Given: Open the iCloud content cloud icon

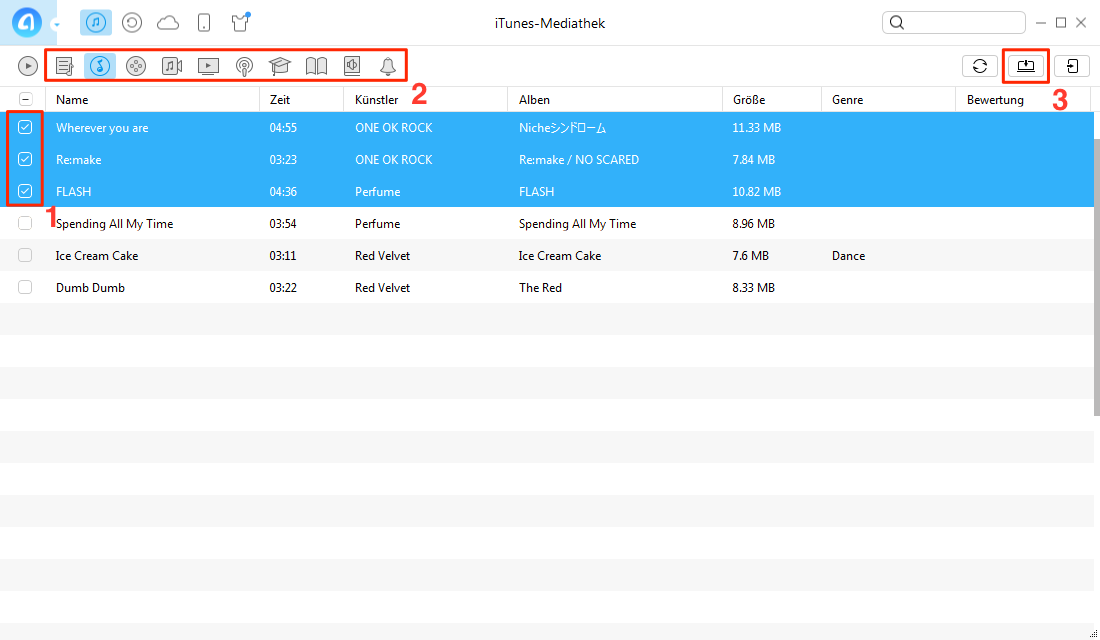Looking at the screenshot, I should 168,23.
